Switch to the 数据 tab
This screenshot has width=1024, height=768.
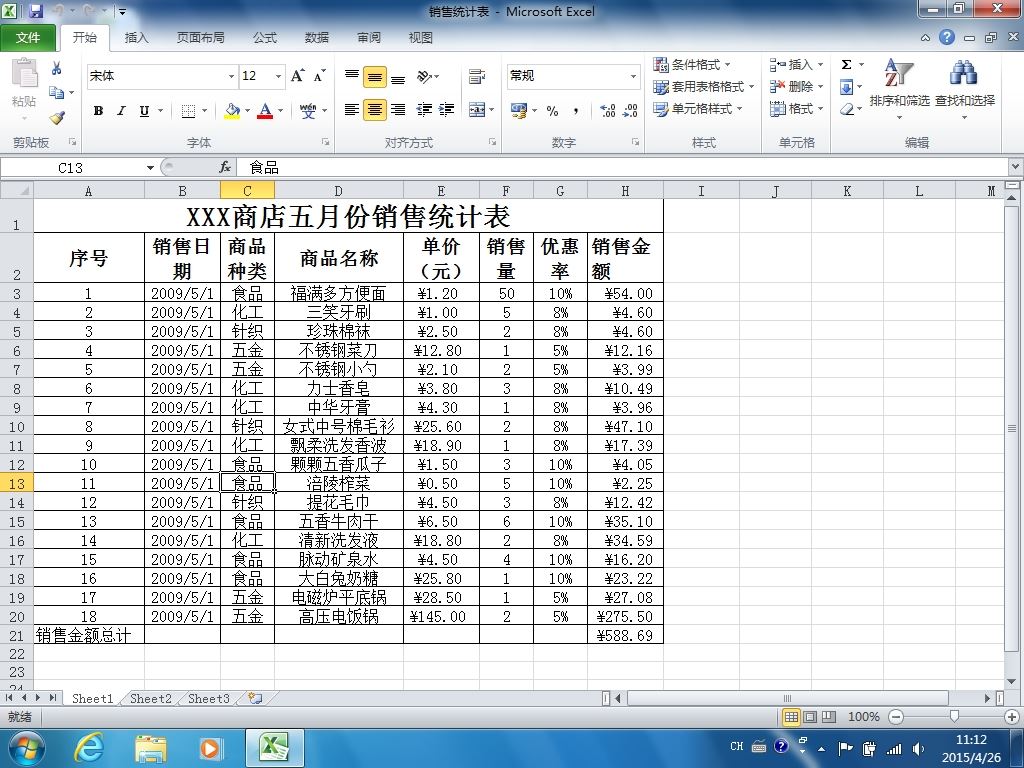(317, 38)
